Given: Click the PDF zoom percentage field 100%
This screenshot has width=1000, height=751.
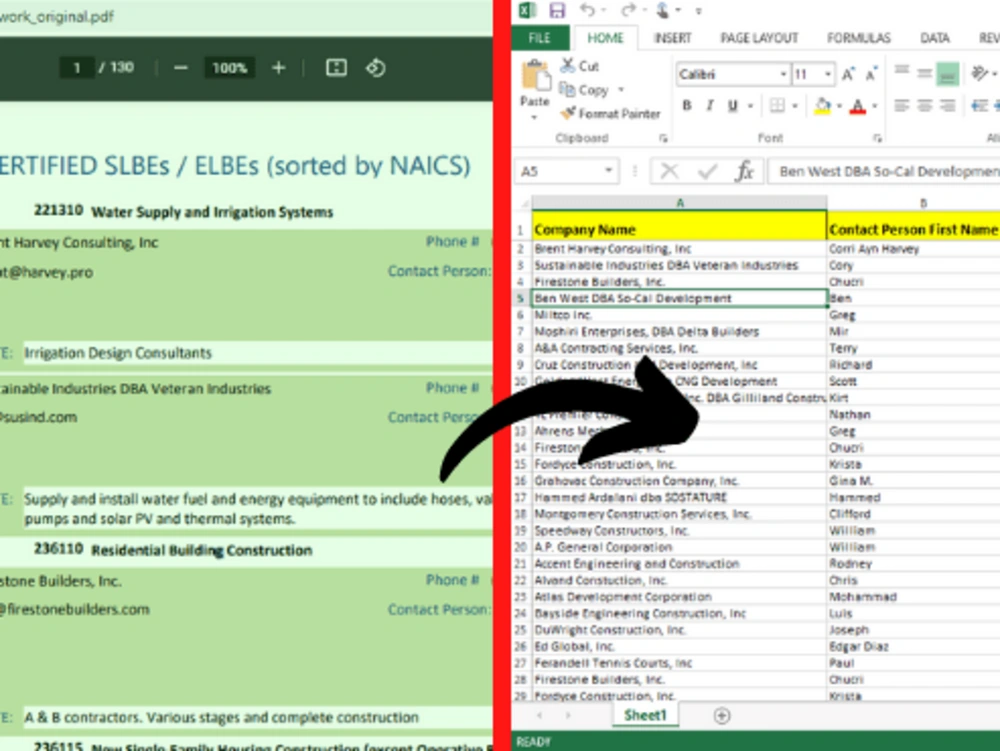Looking at the screenshot, I should click(x=230, y=68).
